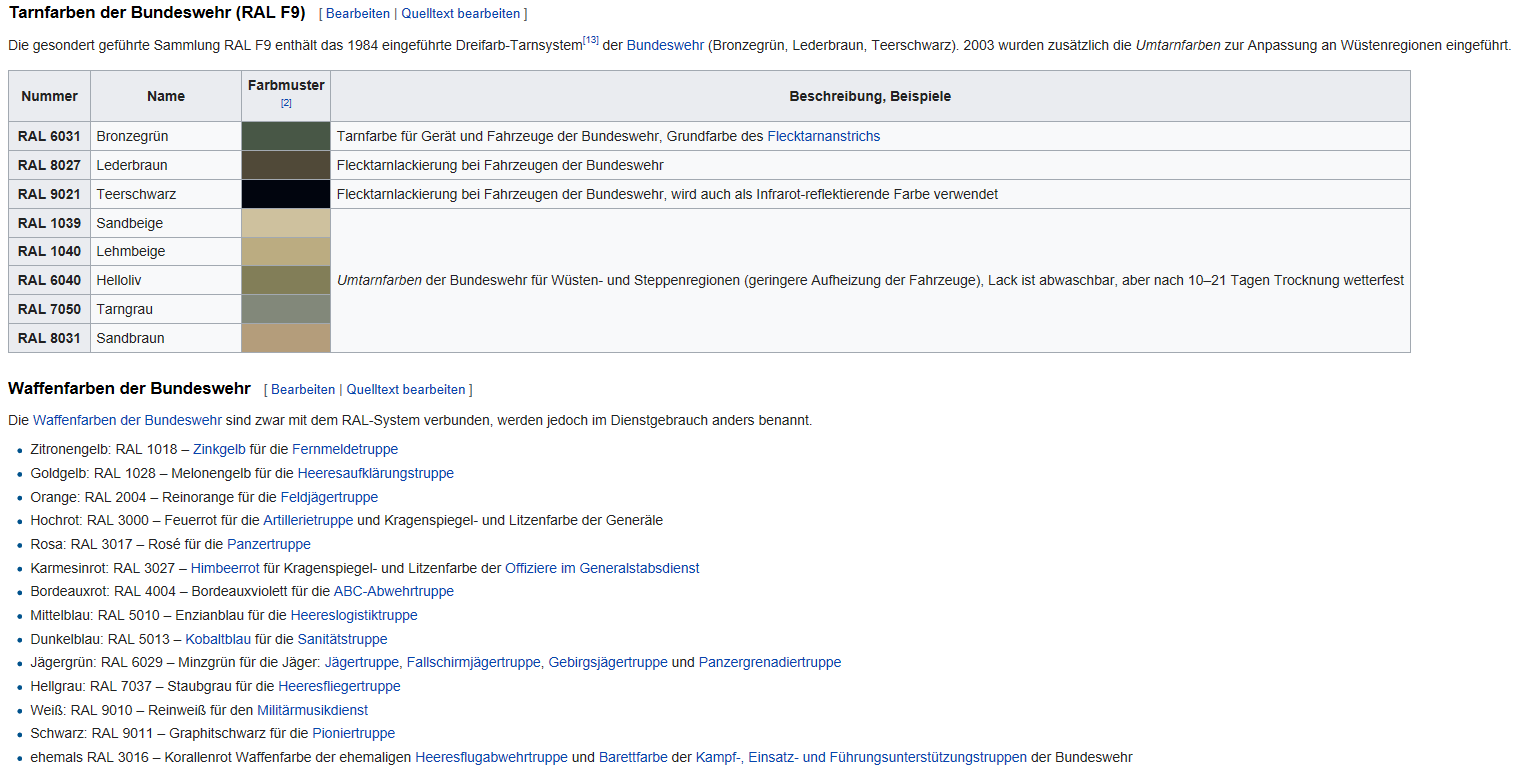The height and width of the screenshot is (781, 1516).
Task: Select the Sandbraun RAL 8031 color sample
Action: pos(285,338)
